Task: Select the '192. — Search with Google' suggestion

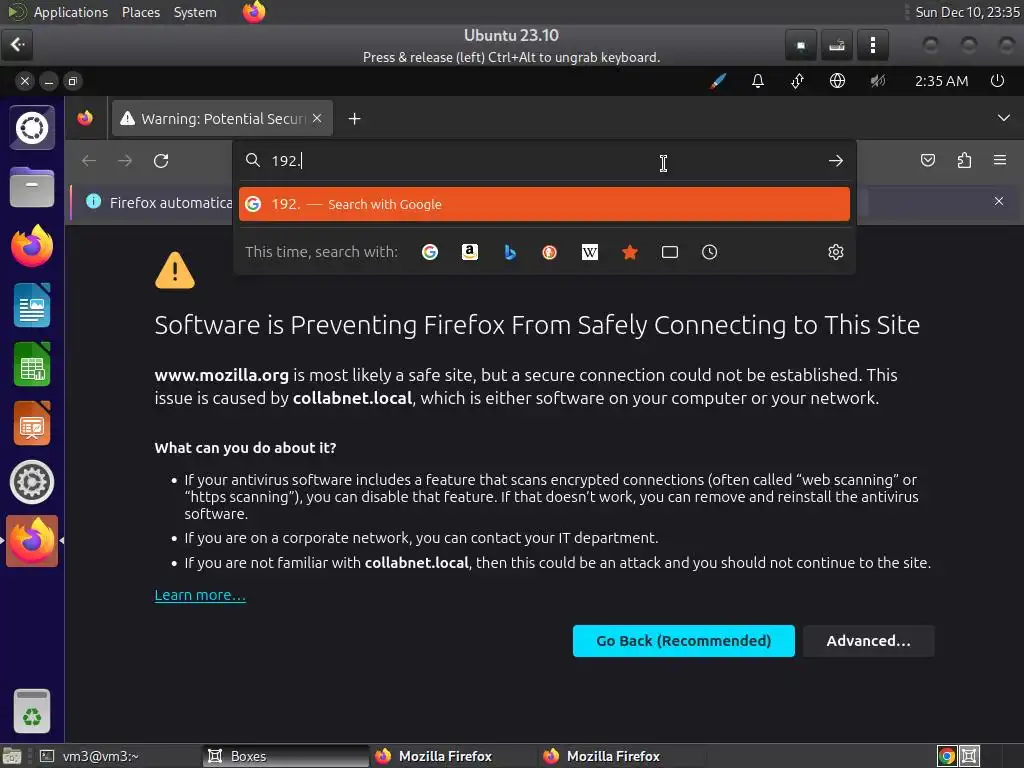Action: tap(544, 204)
